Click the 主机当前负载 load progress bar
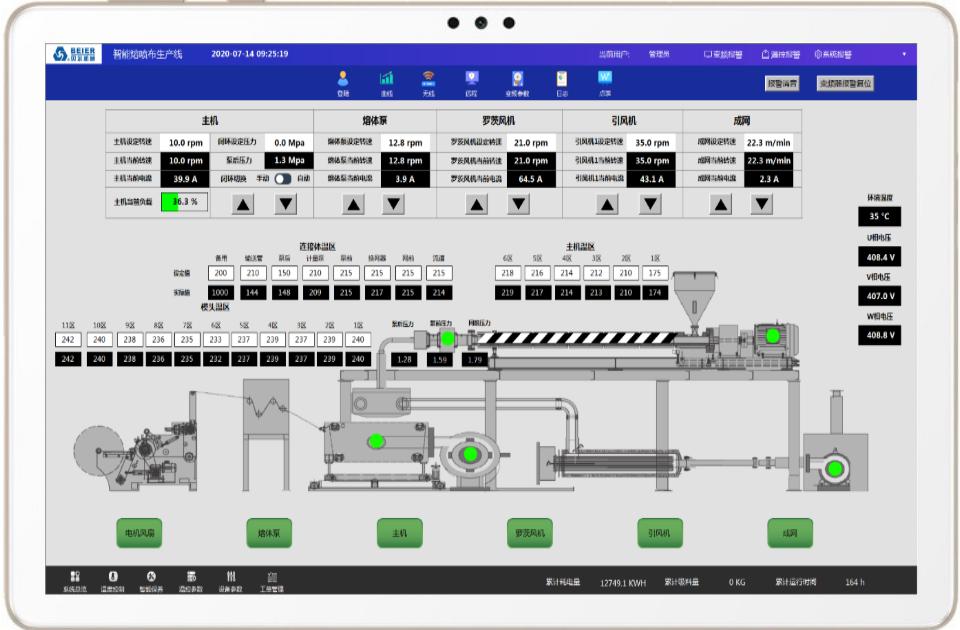This screenshot has width=960, height=630. tap(183, 202)
